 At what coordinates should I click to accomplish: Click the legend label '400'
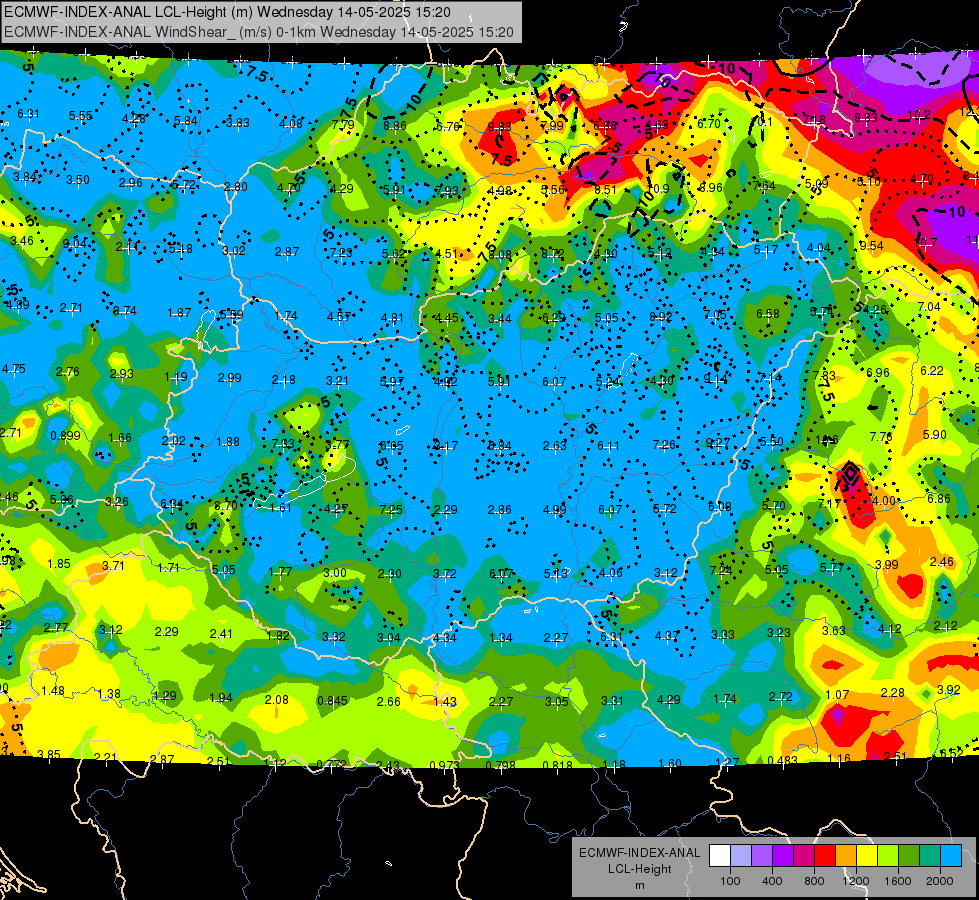tap(772, 881)
